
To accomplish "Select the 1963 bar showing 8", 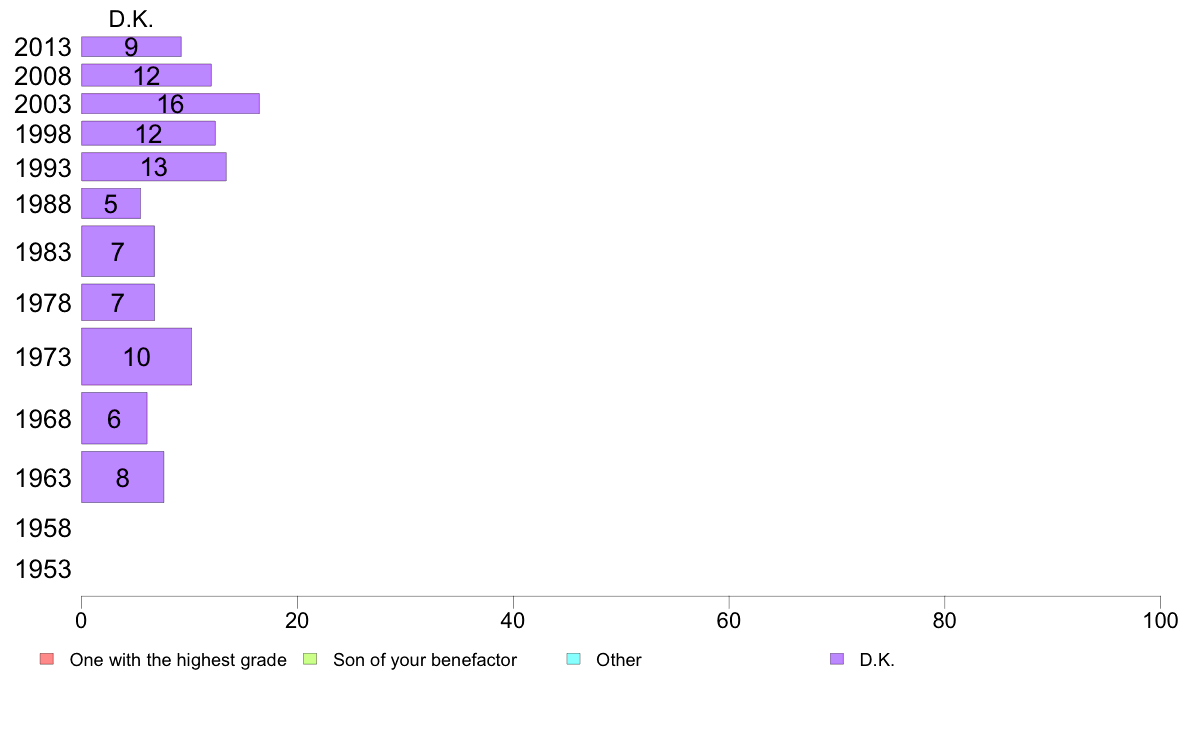I will (x=122, y=477).
